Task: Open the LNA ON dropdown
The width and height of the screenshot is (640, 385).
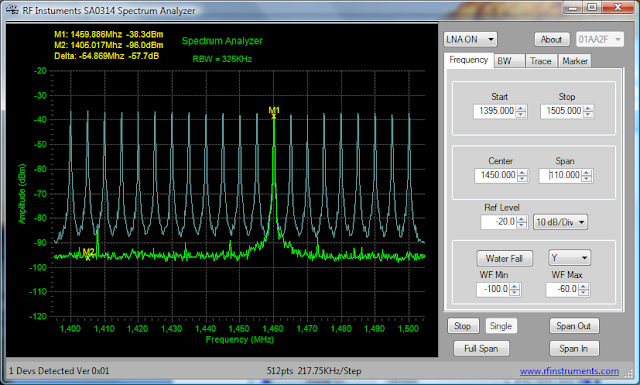Action: coord(470,40)
